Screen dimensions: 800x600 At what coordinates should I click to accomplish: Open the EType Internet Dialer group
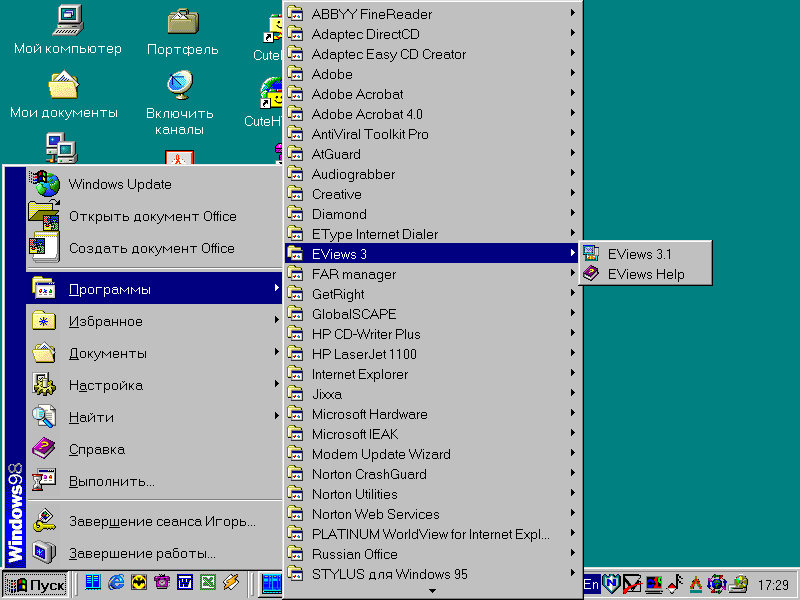(x=433, y=234)
